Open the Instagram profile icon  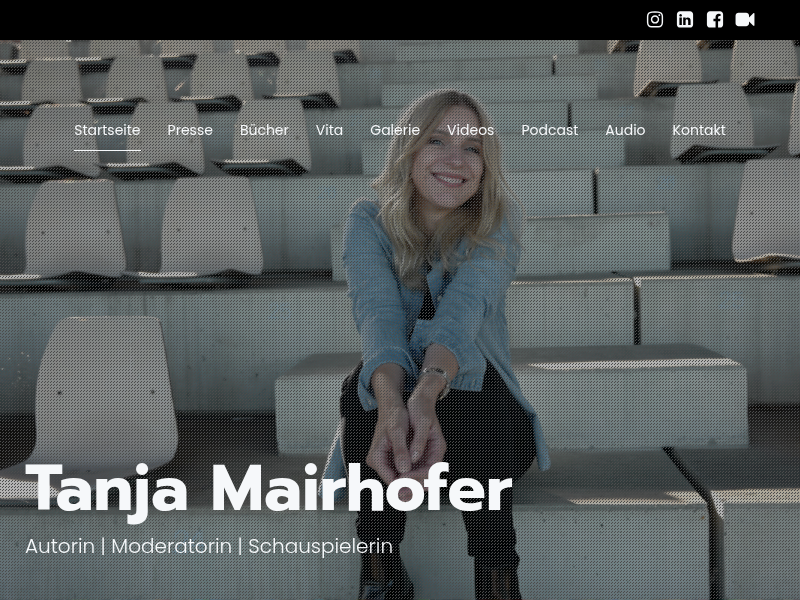coord(655,20)
